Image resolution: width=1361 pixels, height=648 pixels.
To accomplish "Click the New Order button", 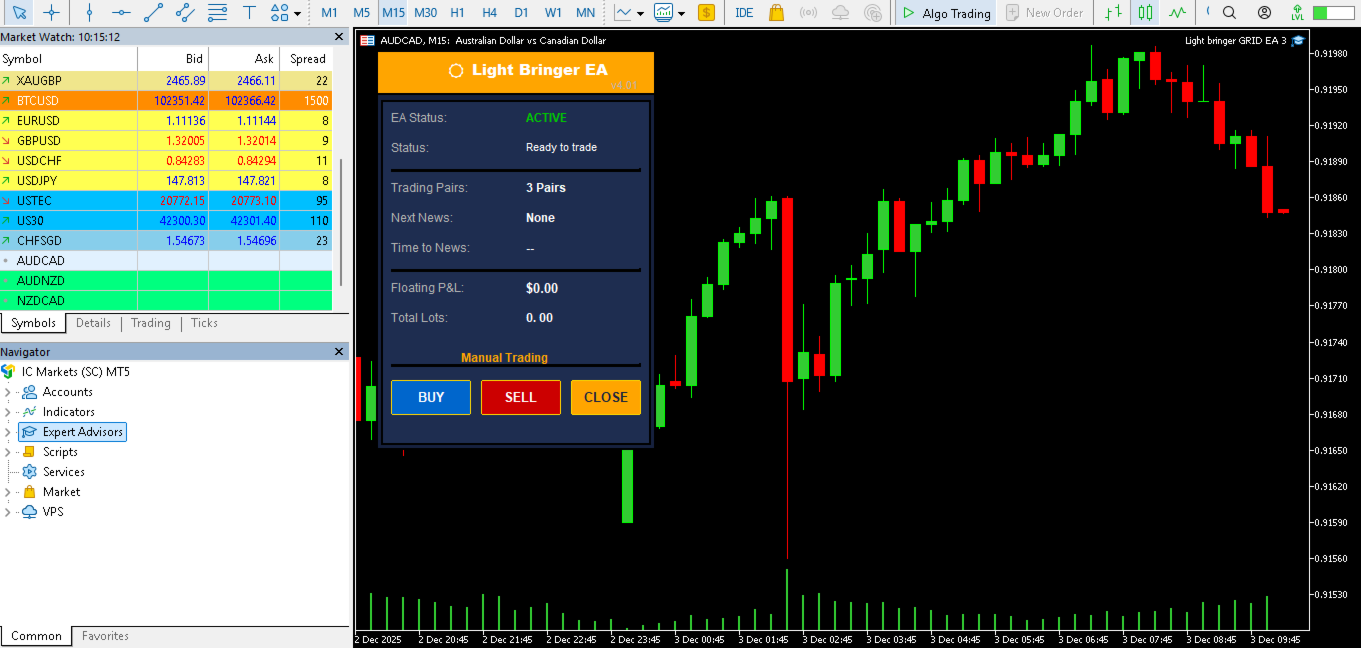I will (x=1044, y=13).
